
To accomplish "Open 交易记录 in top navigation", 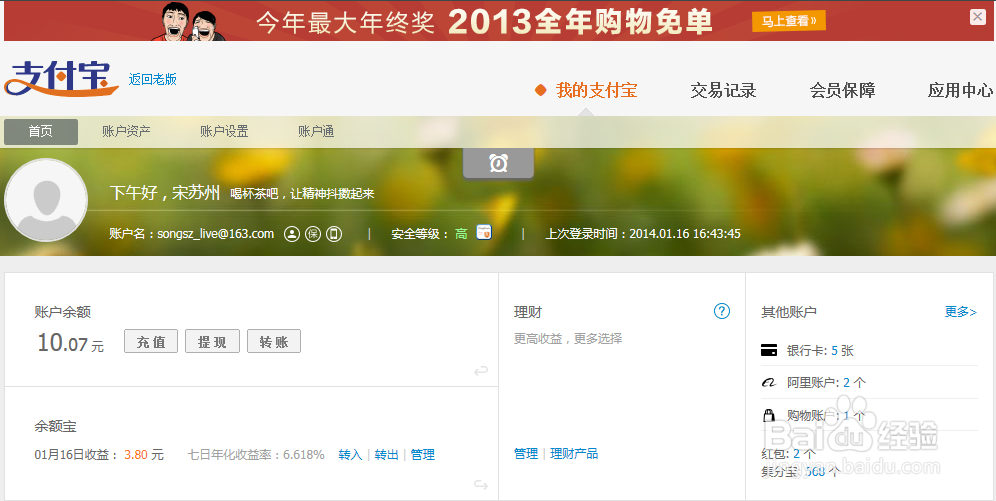I will point(723,90).
